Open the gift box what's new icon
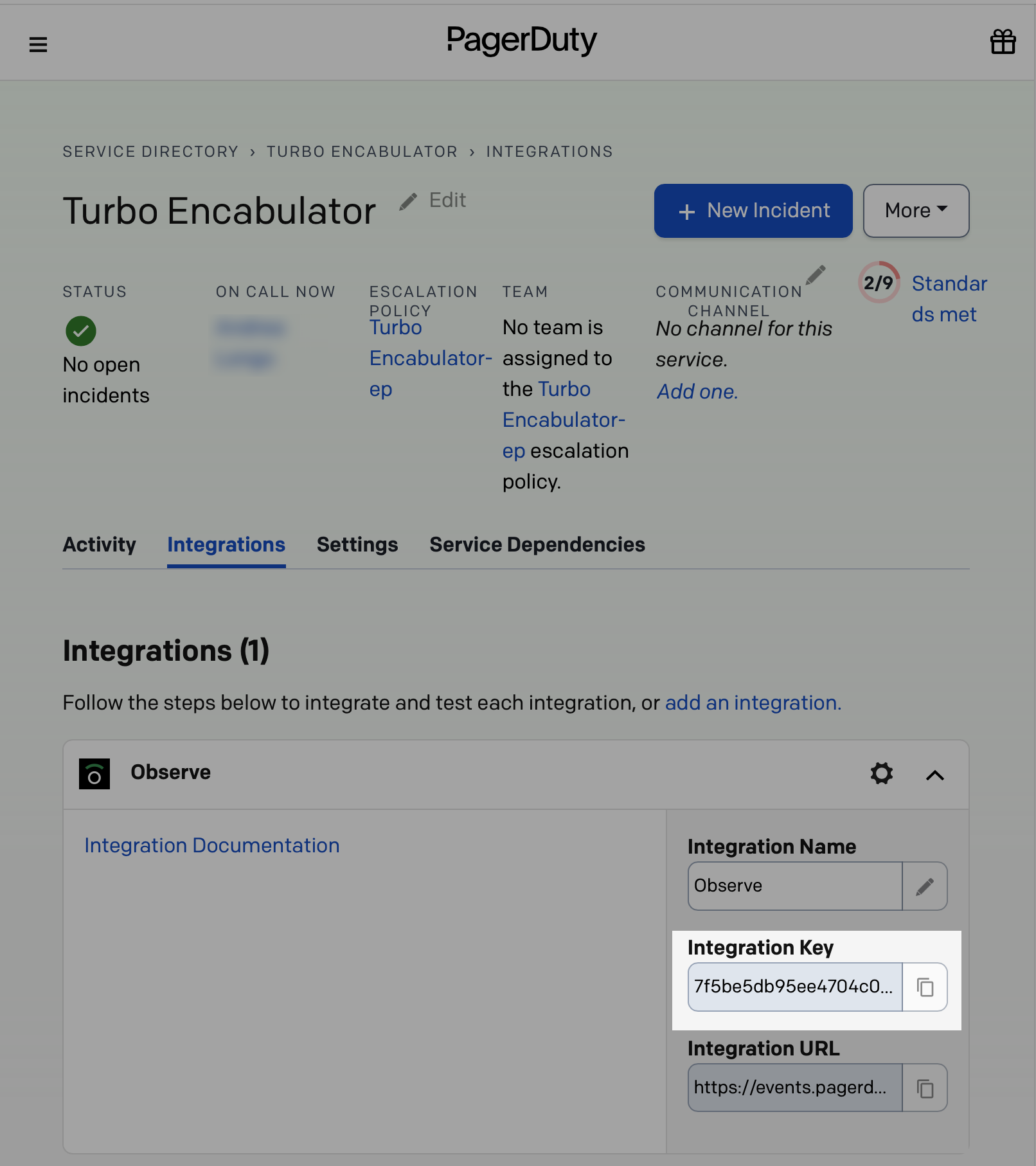The image size is (1036, 1166). click(1003, 42)
